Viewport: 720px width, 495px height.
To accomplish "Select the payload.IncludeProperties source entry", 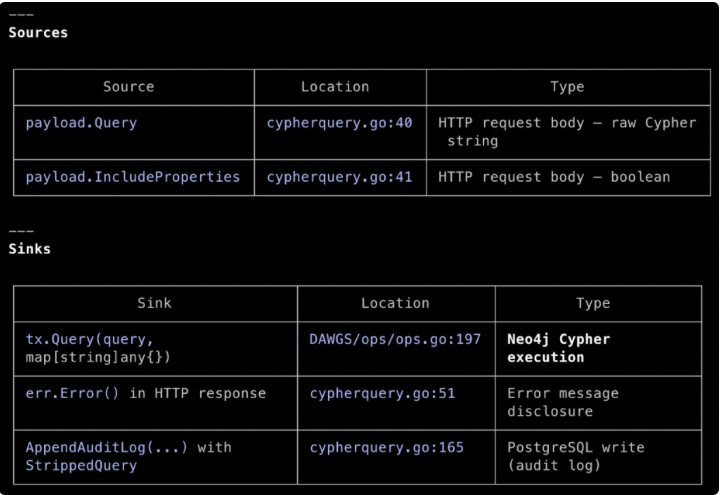I will (x=133, y=177).
